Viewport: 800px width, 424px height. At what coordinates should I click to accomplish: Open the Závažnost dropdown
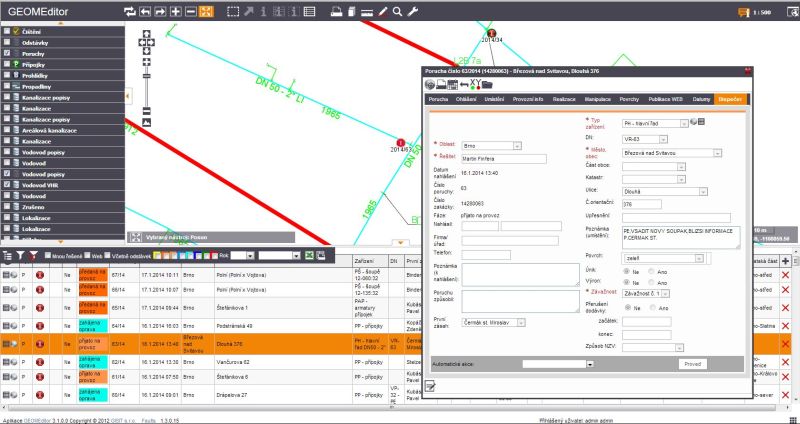[646, 293]
